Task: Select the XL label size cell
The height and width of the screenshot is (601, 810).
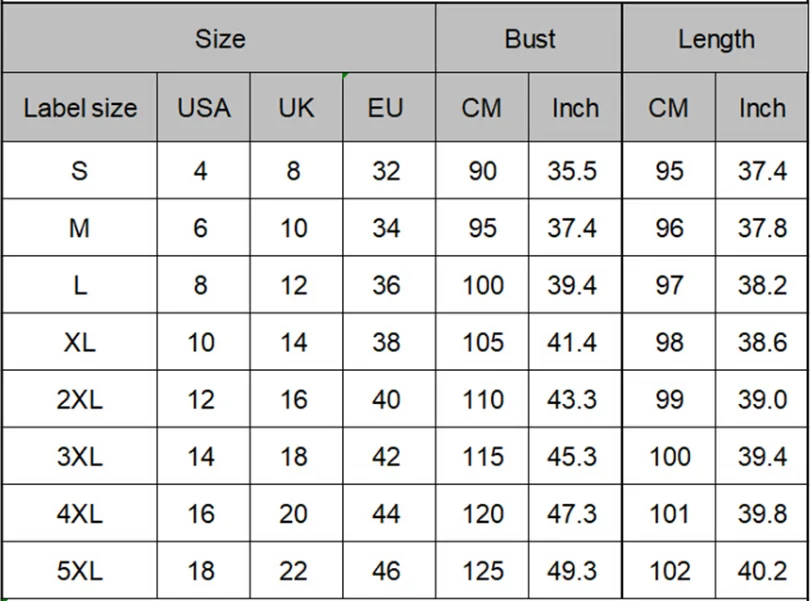Action: point(80,343)
